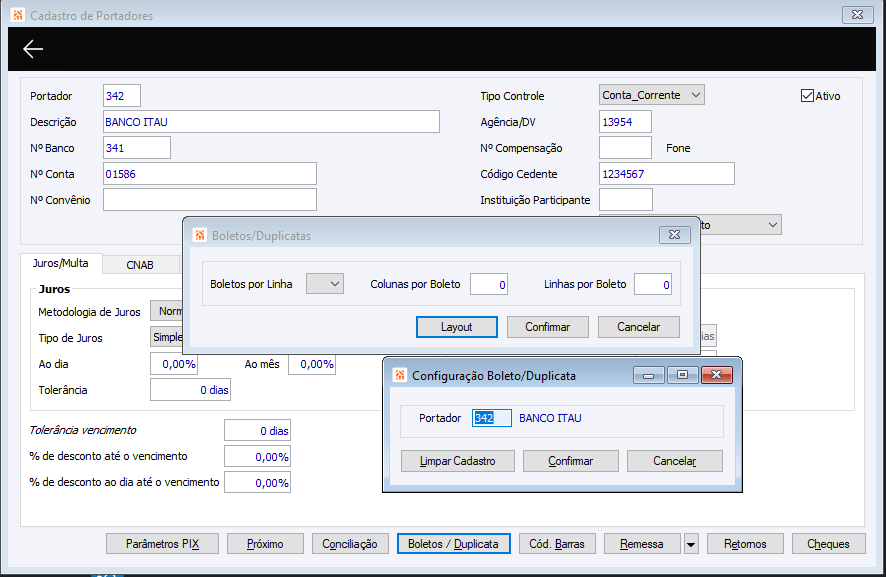Click the Boletos / Duplicata button

point(454,544)
